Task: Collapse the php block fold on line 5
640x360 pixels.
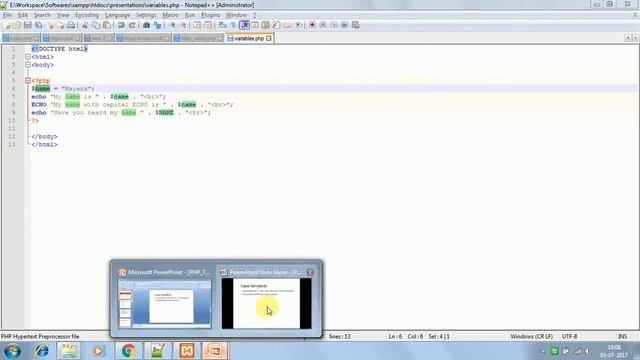Action: point(28,80)
